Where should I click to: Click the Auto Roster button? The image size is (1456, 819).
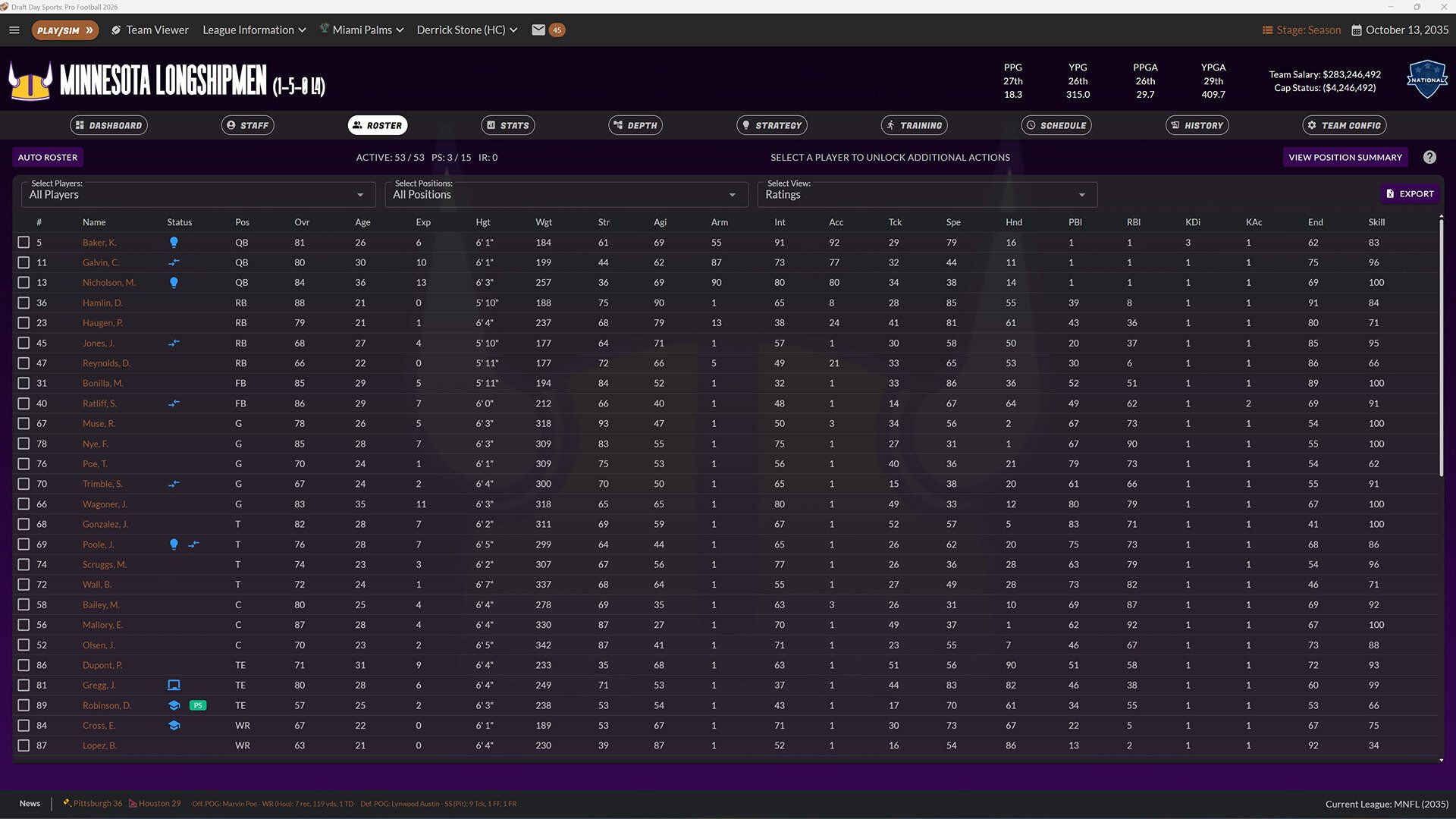(x=48, y=157)
